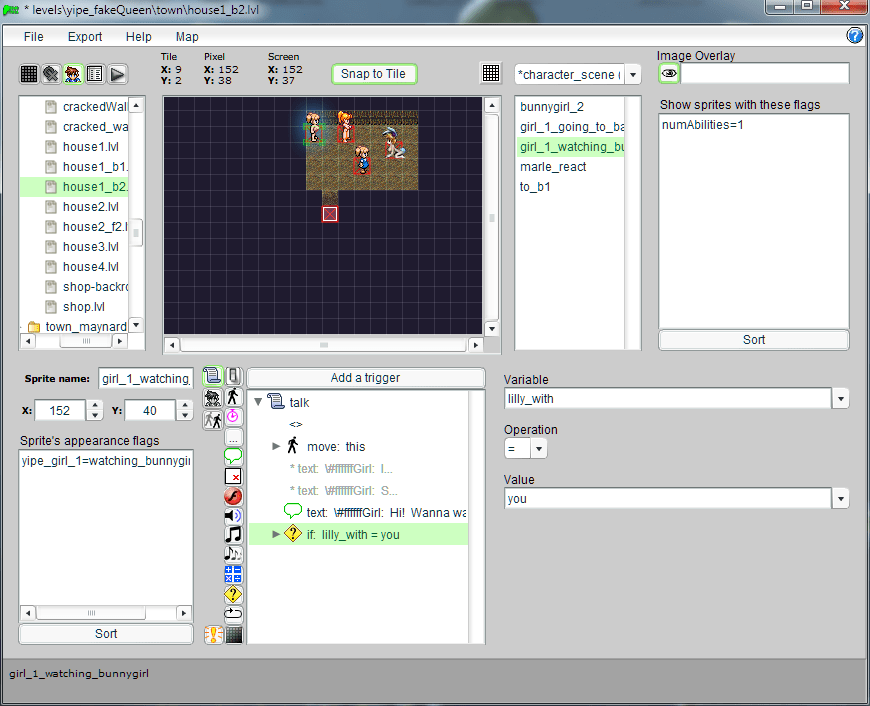Image resolution: width=870 pixels, height=706 pixels.
Task: Open the Export menu
Action: [x=85, y=37]
